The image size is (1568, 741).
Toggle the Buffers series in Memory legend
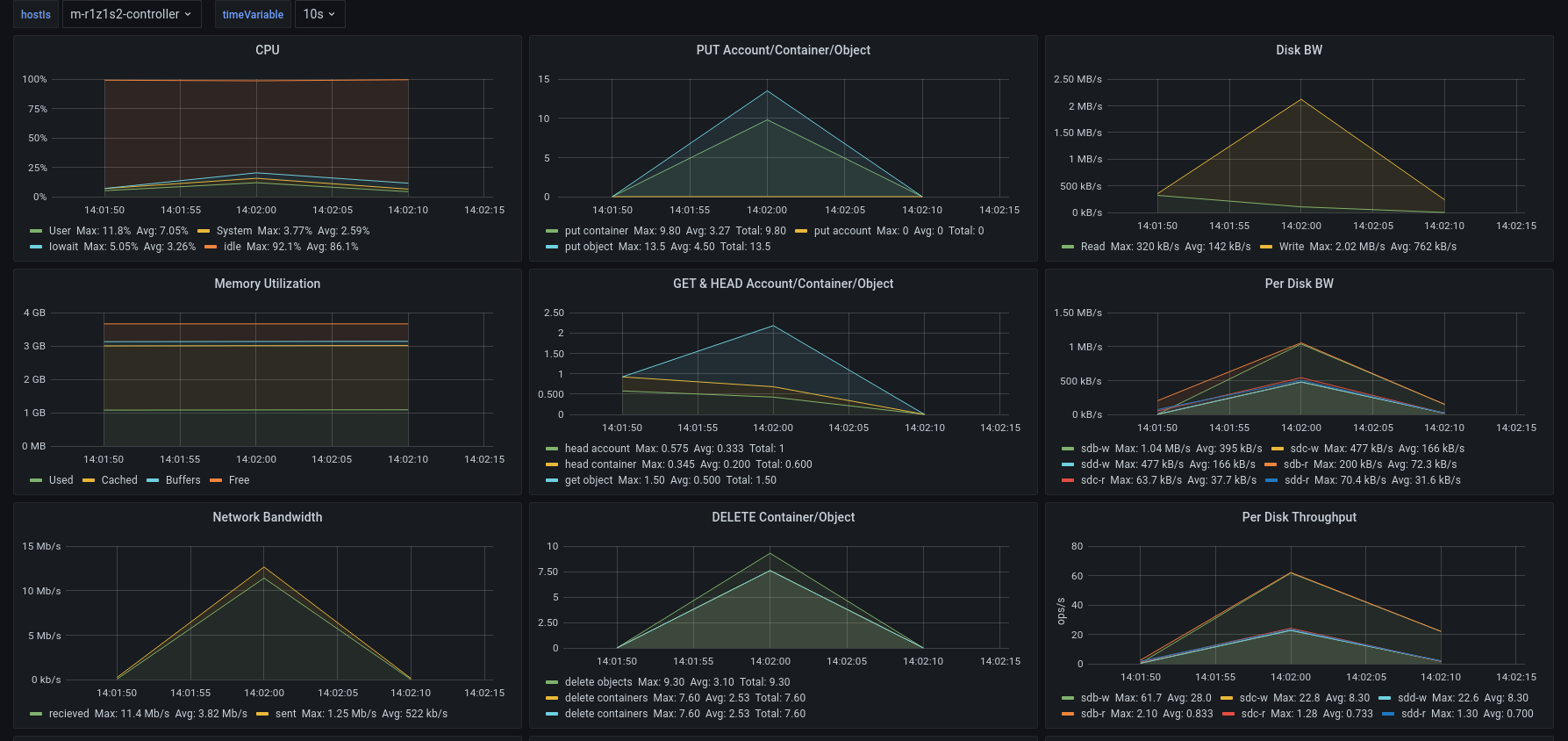pyautogui.click(x=183, y=480)
